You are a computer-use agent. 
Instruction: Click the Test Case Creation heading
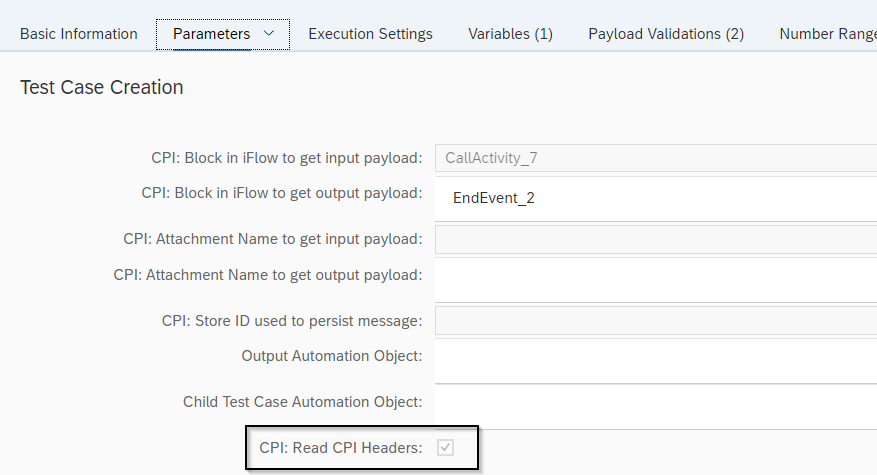[x=102, y=88]
